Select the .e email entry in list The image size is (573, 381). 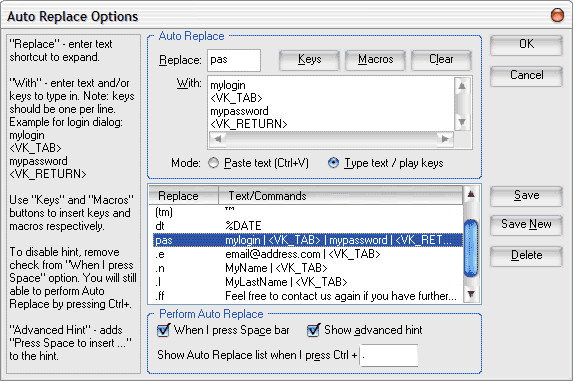pos(308,254)
